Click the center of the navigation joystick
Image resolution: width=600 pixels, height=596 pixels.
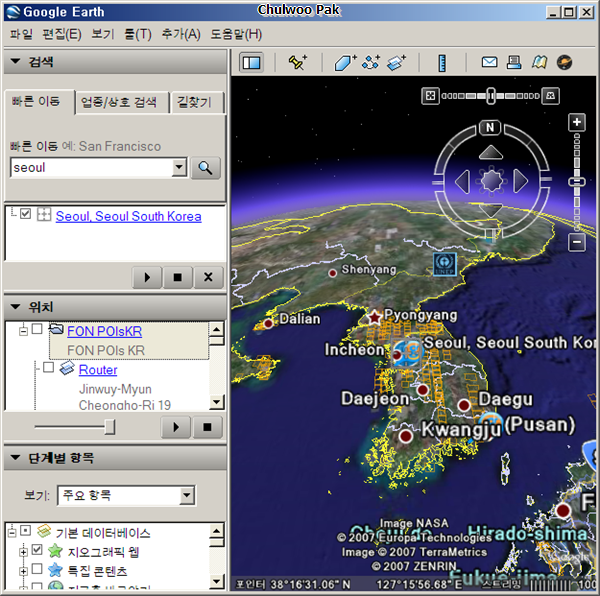point(491,181)
